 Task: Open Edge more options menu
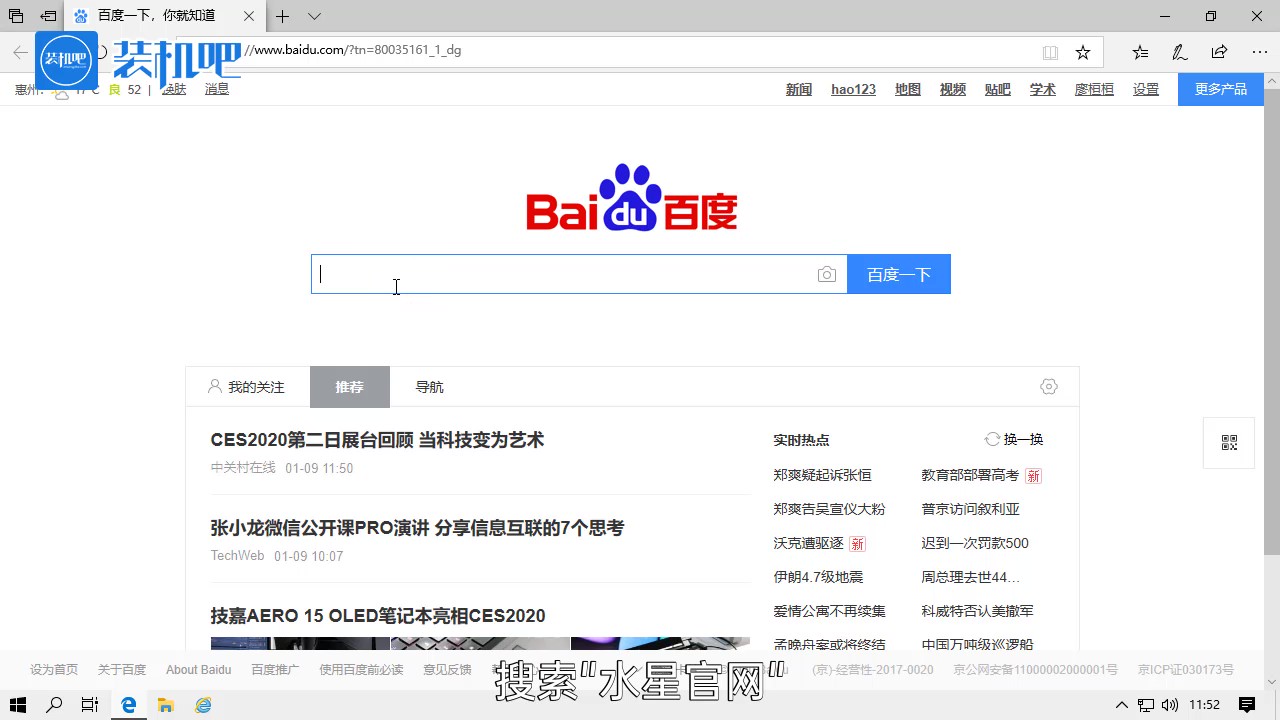point(1258,51)
